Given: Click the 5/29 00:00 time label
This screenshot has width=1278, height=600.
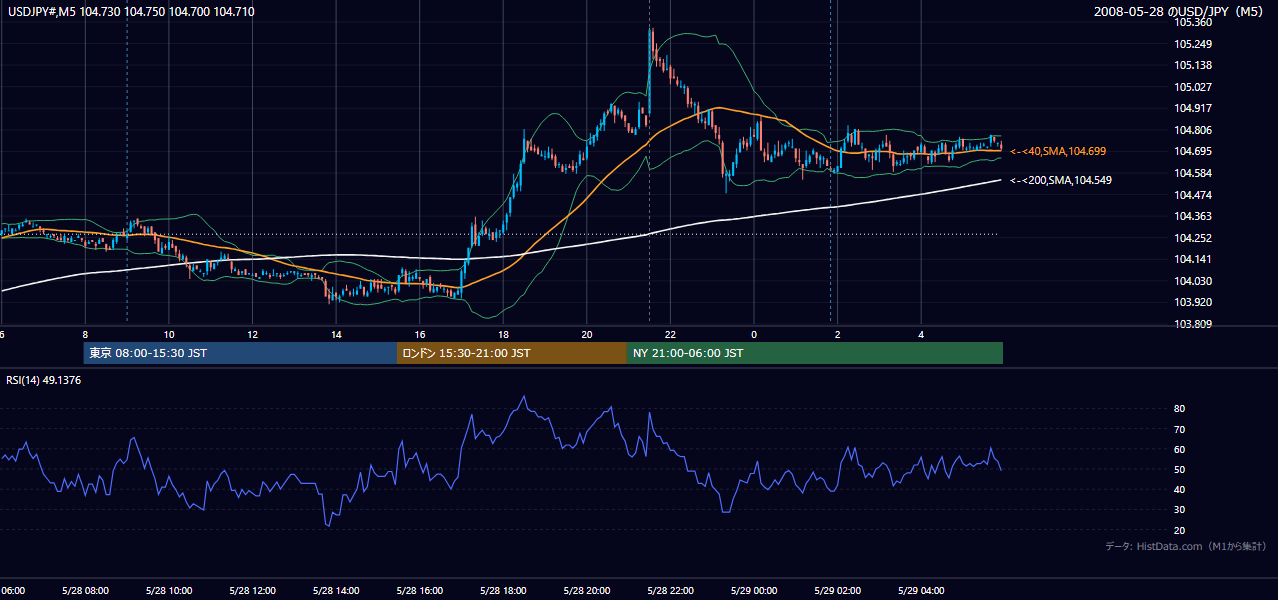Looking at the screenshot, I should pos(754,590).
